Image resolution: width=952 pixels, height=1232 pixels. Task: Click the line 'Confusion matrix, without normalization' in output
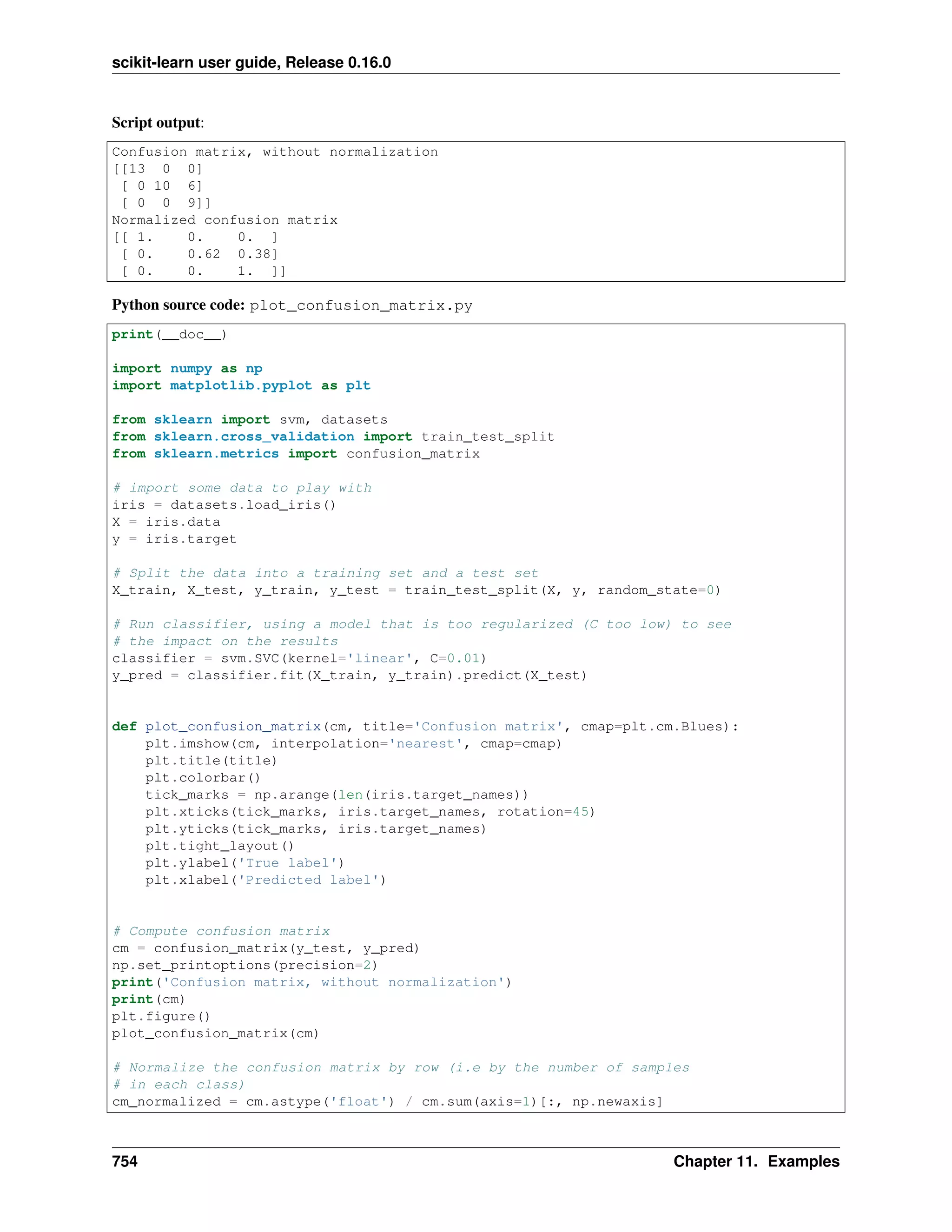point(275,152)
